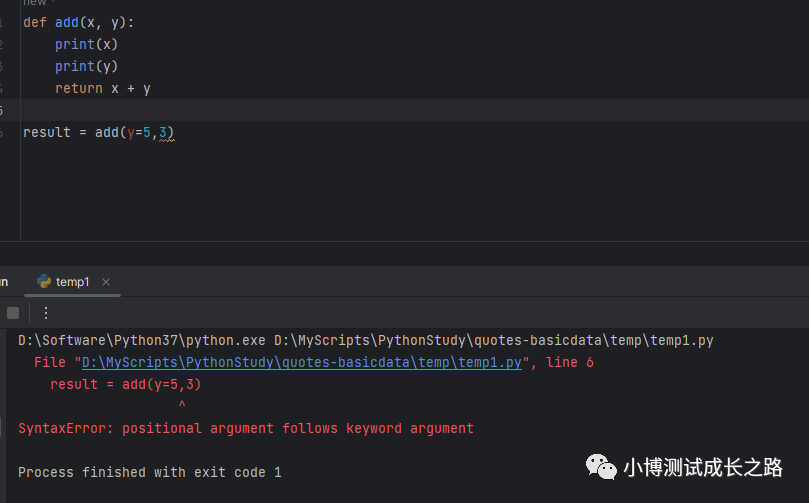Click the add function name in definition
Image resolution: width=809 pixels, height=503 pixels.
pyautogui.click(x=69, y=22)
